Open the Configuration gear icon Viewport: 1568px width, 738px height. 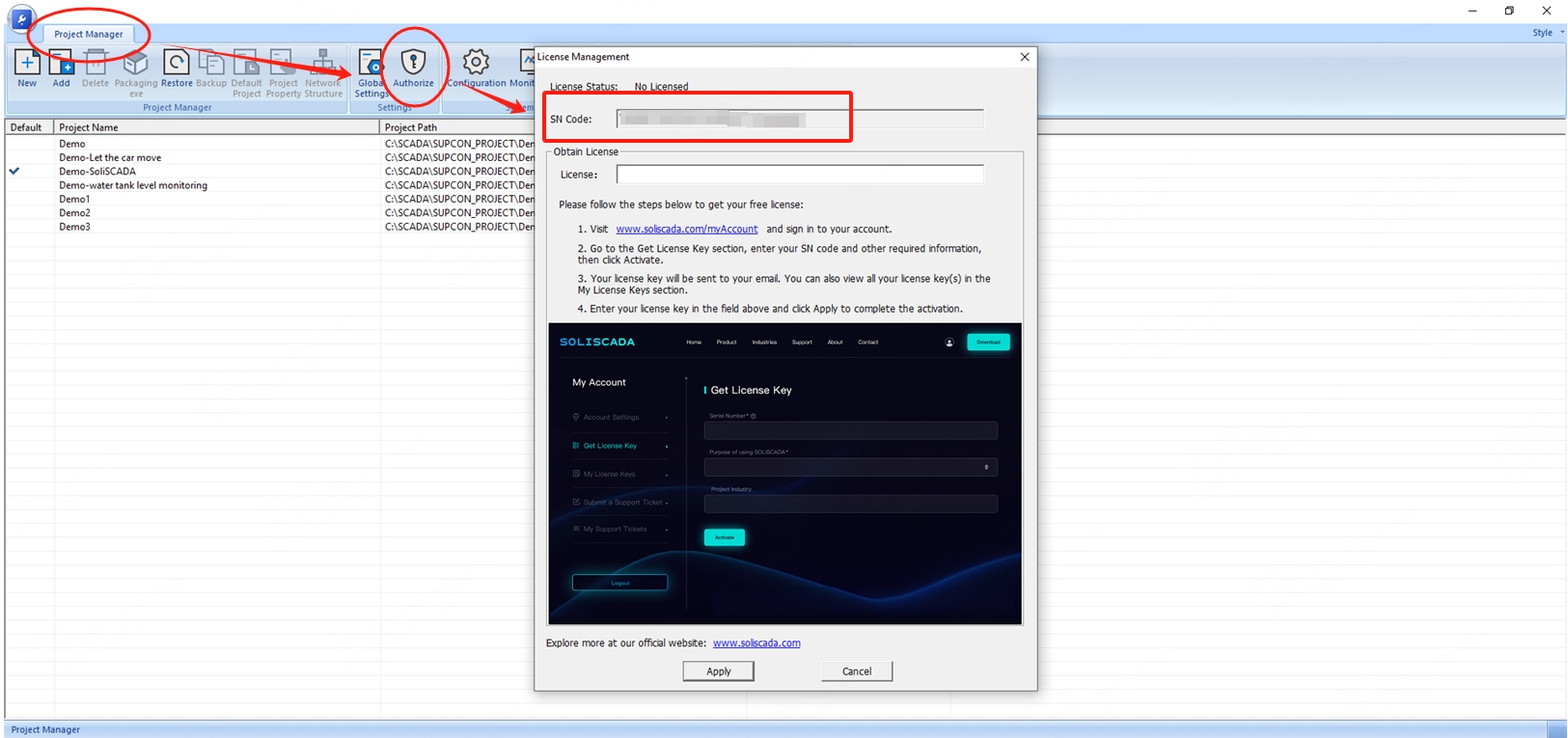click(476, 69)
